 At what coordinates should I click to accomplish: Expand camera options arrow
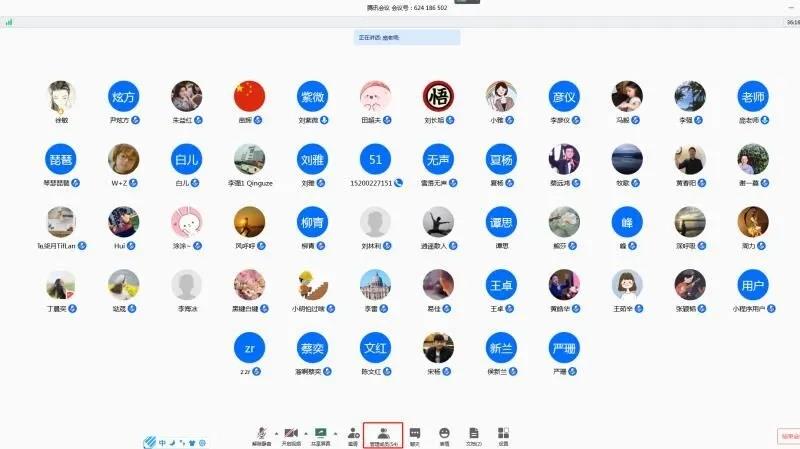pyautogui.click(x=305, y=432)
